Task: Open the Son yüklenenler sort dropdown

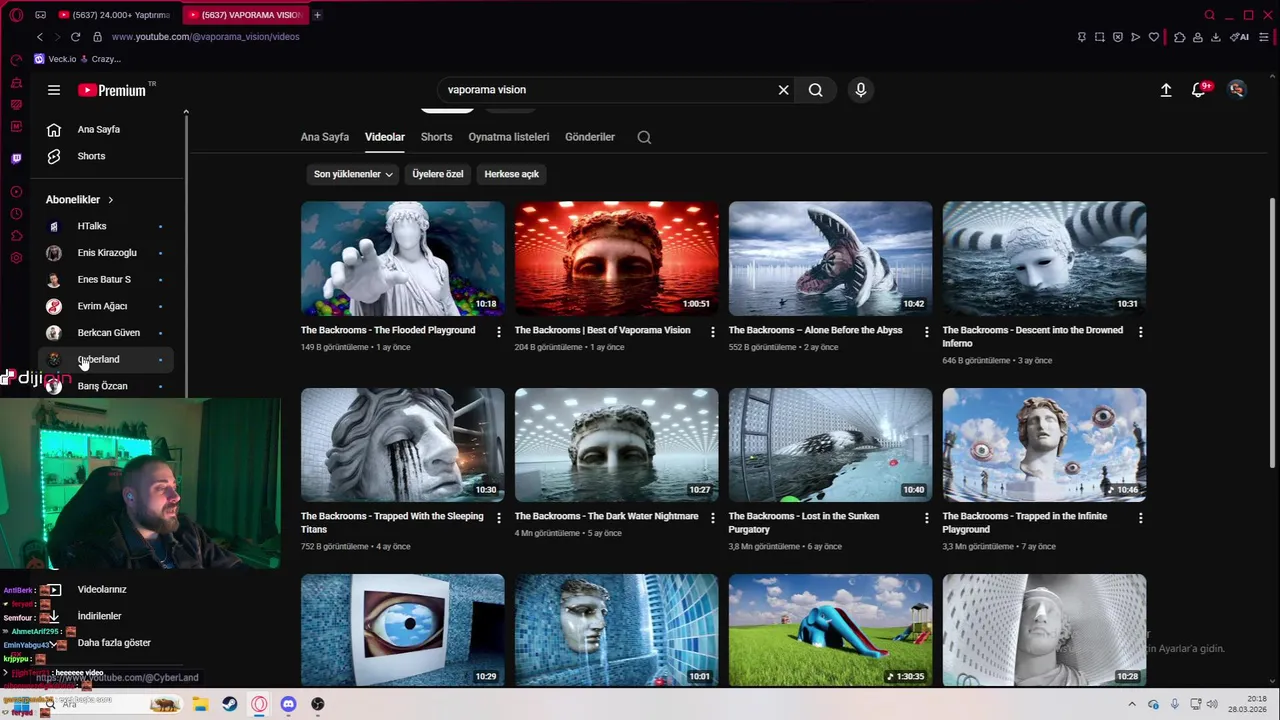Action: click(x=353, y=174)
